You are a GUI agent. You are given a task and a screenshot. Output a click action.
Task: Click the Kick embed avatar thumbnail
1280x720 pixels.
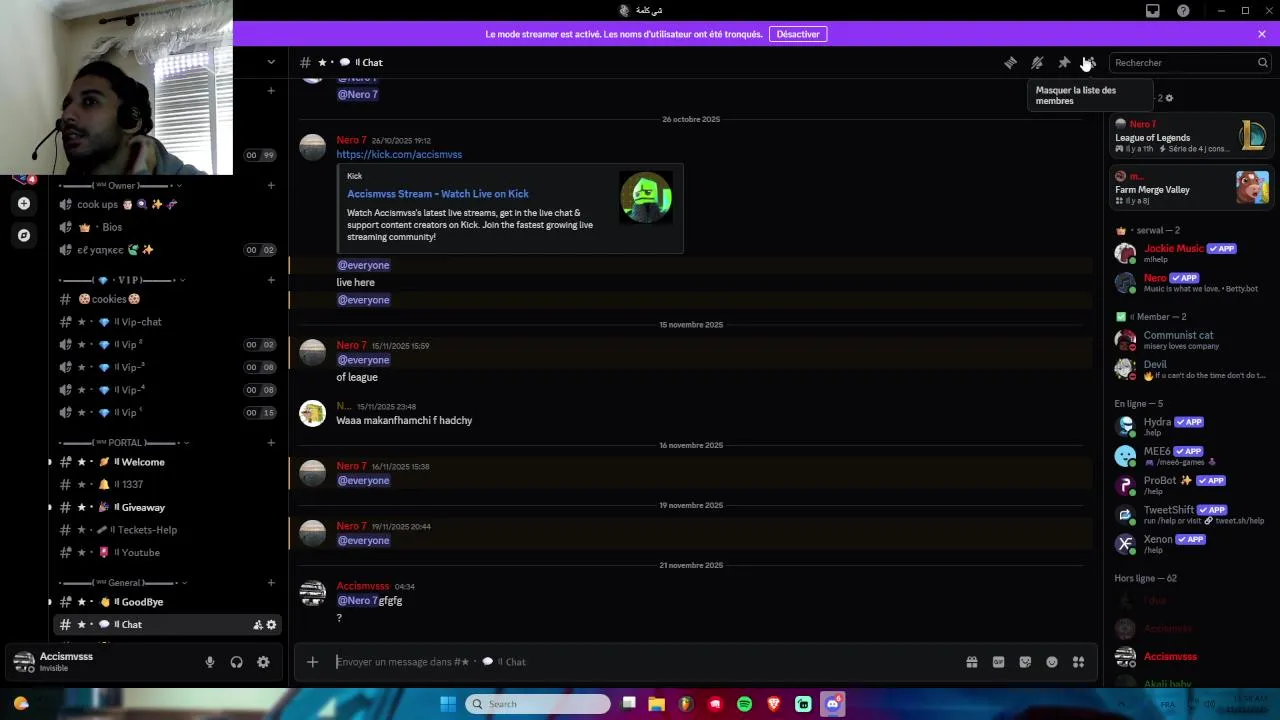point(646,198)
